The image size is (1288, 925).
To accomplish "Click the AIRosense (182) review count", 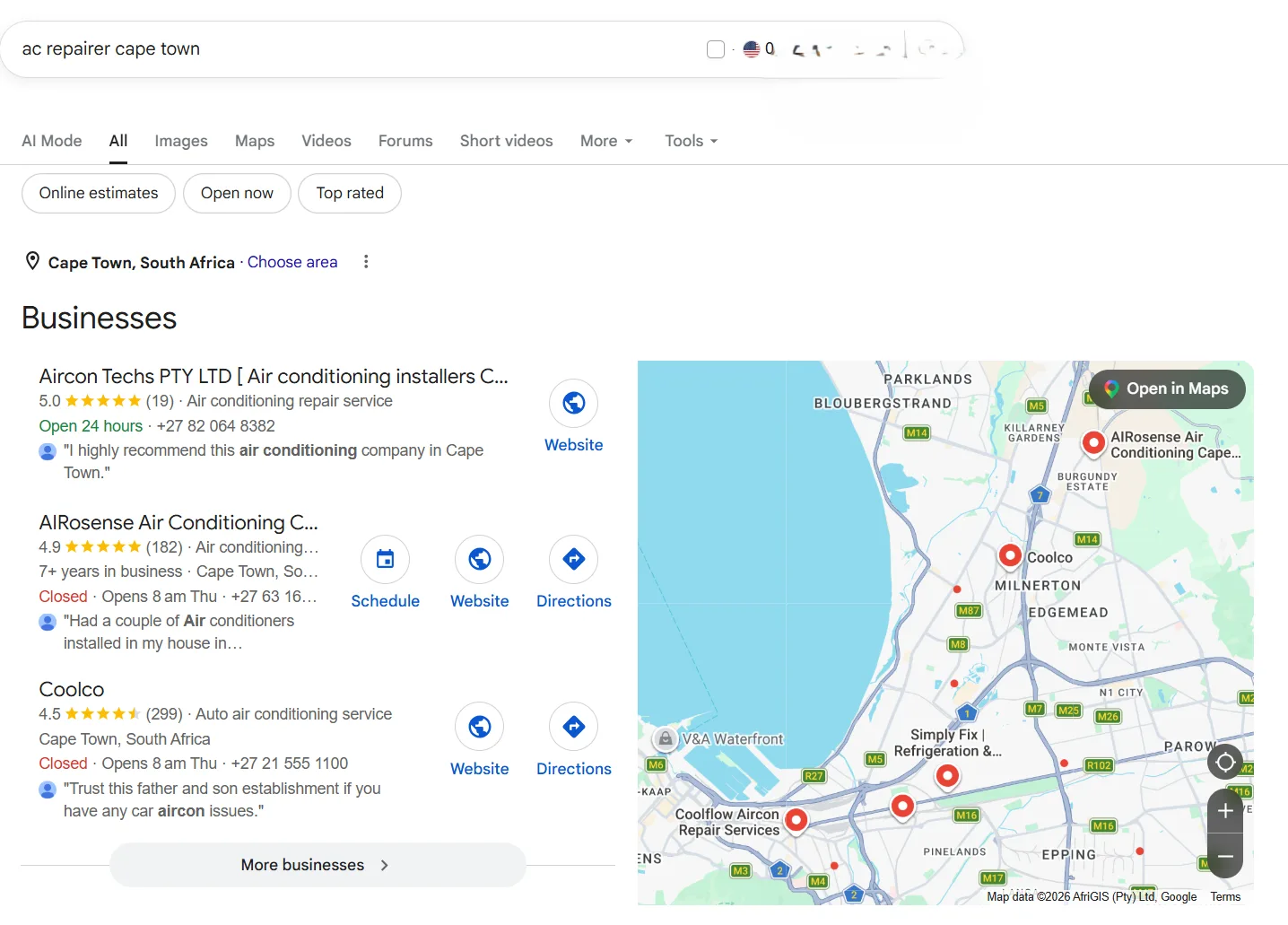I will point(164,547).
